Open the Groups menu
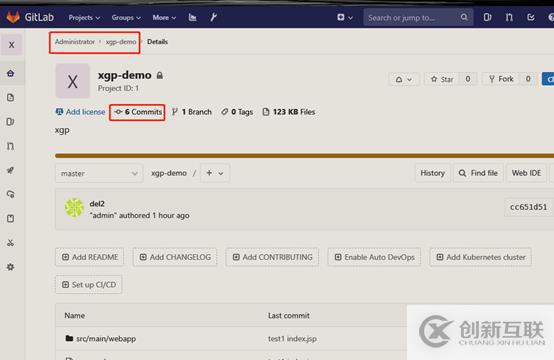 126,17
